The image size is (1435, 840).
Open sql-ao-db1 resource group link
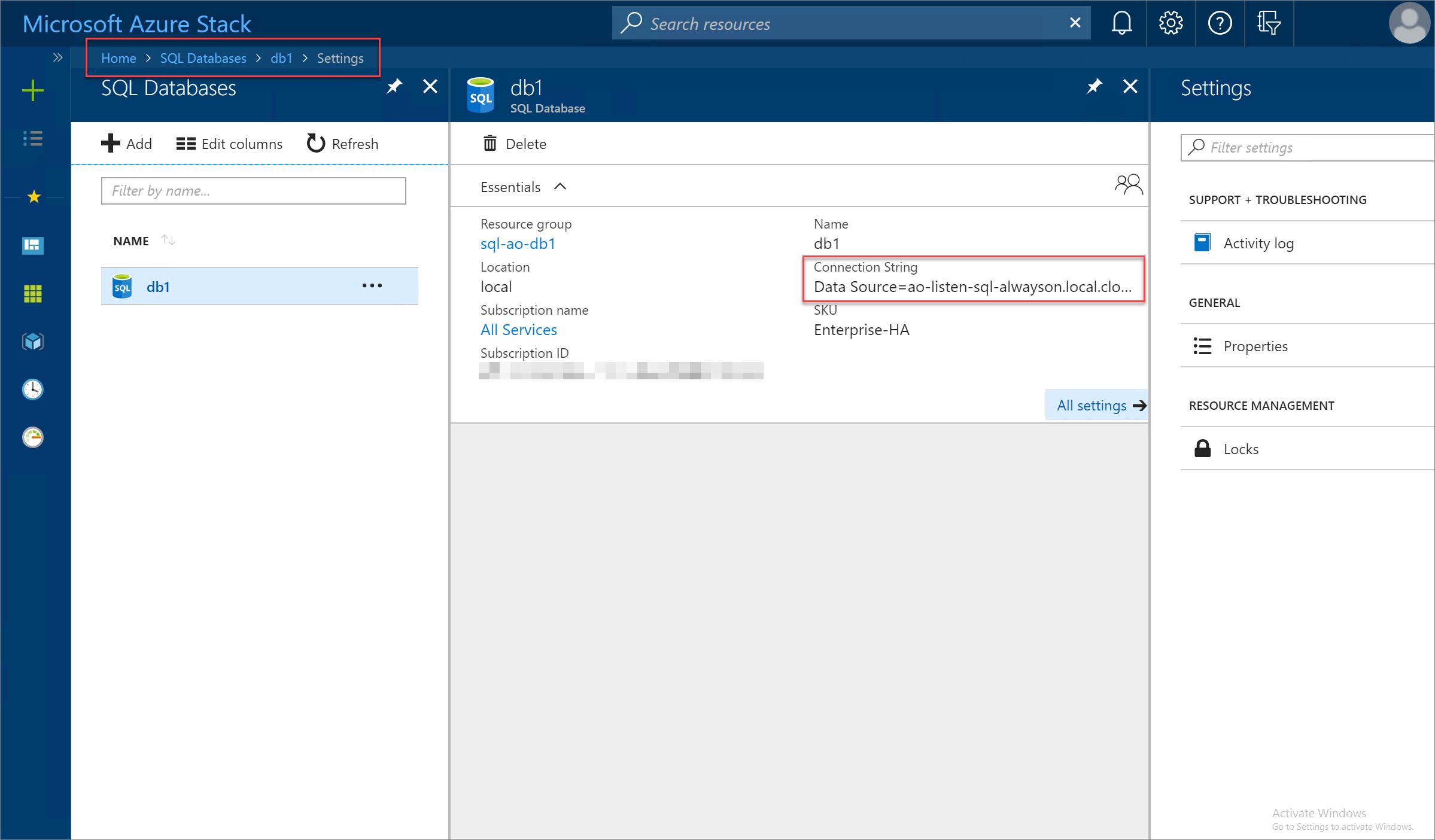click(x=517, y=244)
